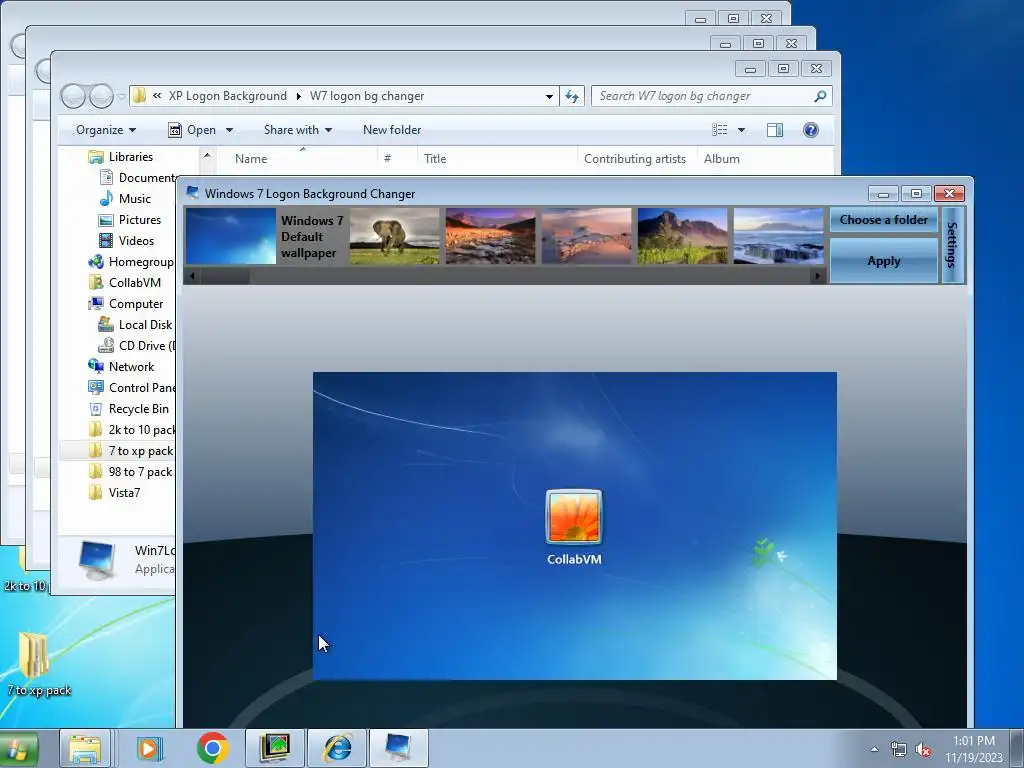Click the navigation pane scroll up arrow
The height and width of the screenshot is (768, 1024).
pyautogui.click(x=207, y=155)
